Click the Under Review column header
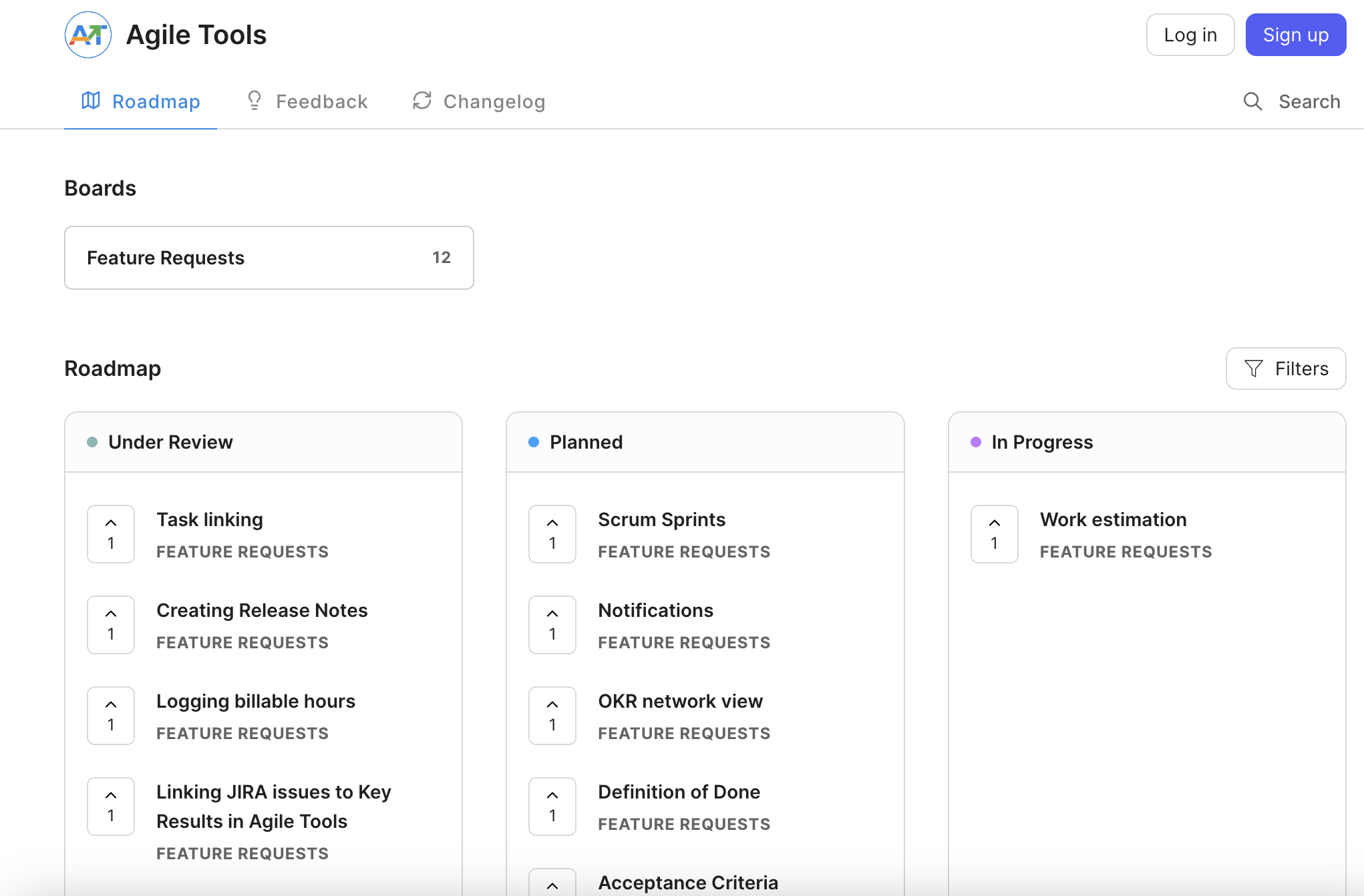 (x=264, y=442)
